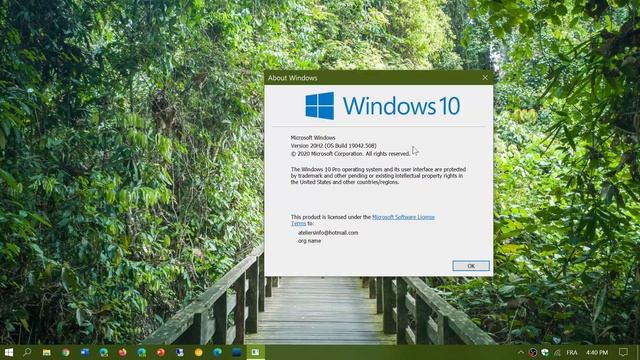This screenshot has height=360, width=640.
Task: Click the "Version 20H2 (OS Build 19042.508)" text
Action: (x=333, y=146)
